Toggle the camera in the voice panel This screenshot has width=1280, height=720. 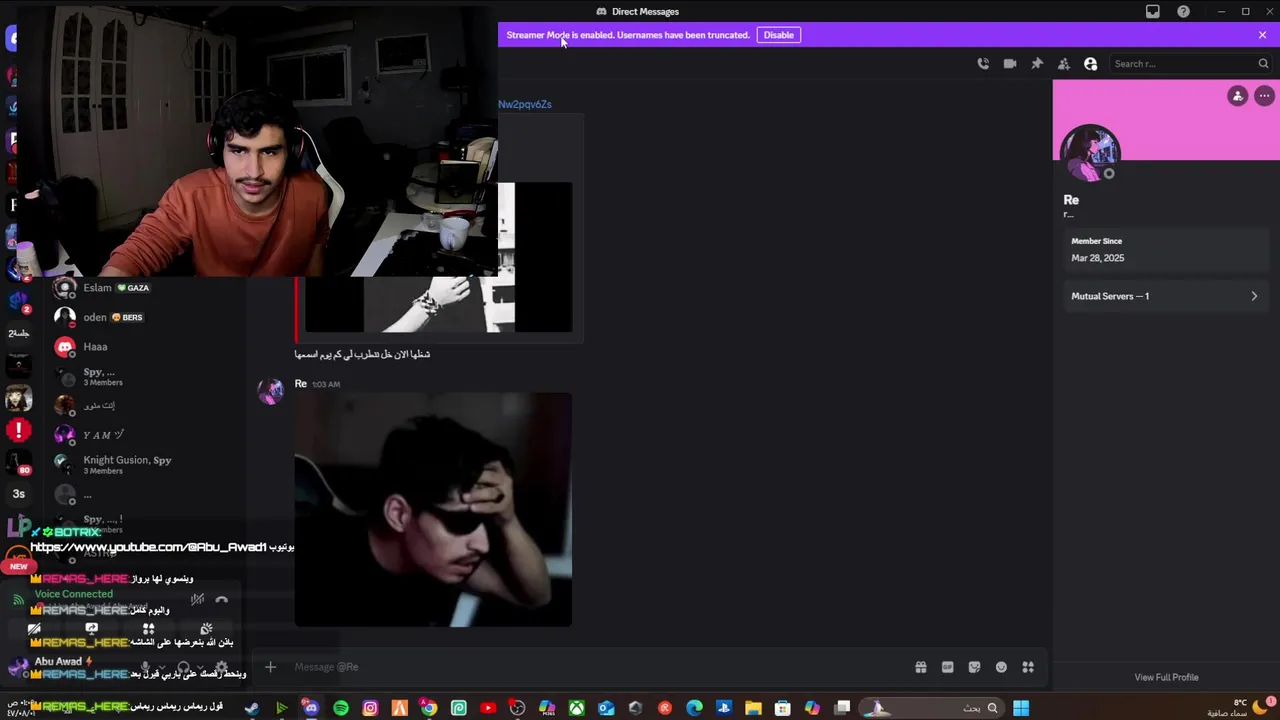tap(34, 629)
